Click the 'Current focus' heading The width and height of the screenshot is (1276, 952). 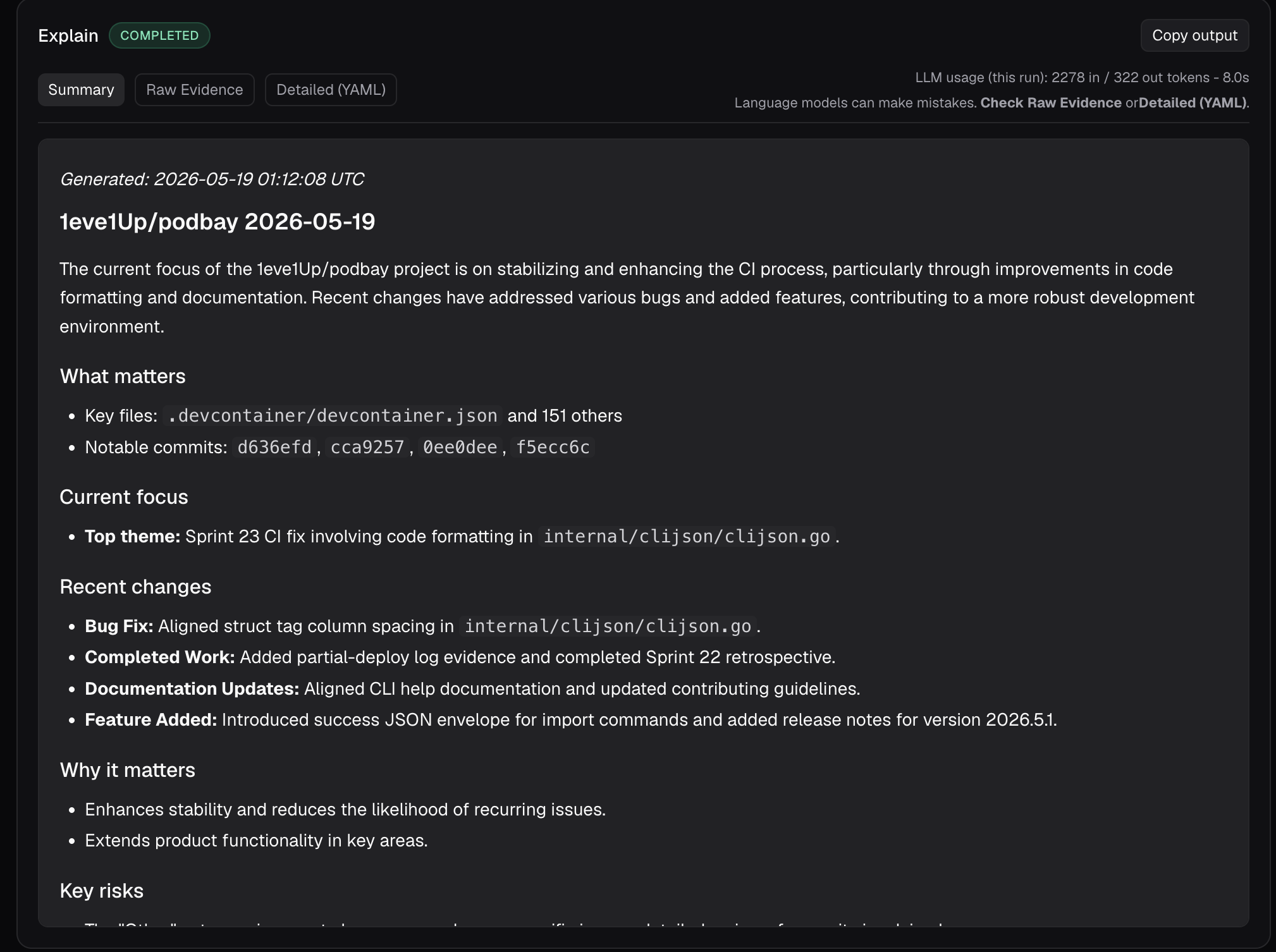(124, 497)
